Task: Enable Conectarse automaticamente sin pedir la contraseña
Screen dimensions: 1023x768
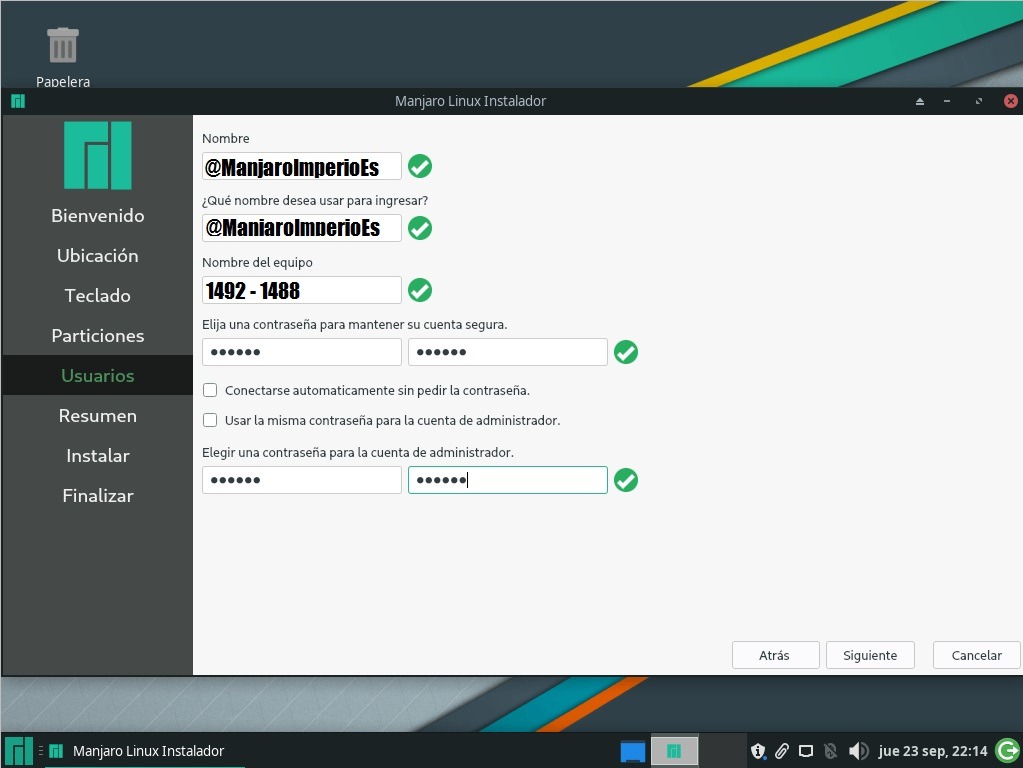Action: 210,390
